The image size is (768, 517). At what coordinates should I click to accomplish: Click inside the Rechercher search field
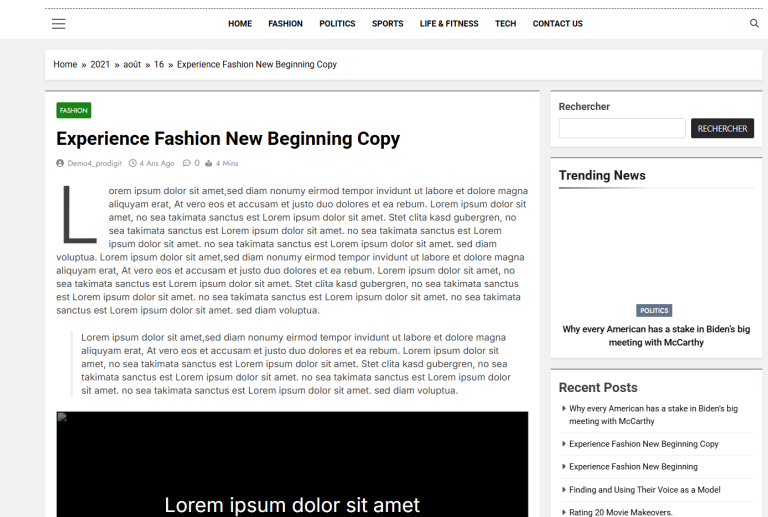[621, 129]
